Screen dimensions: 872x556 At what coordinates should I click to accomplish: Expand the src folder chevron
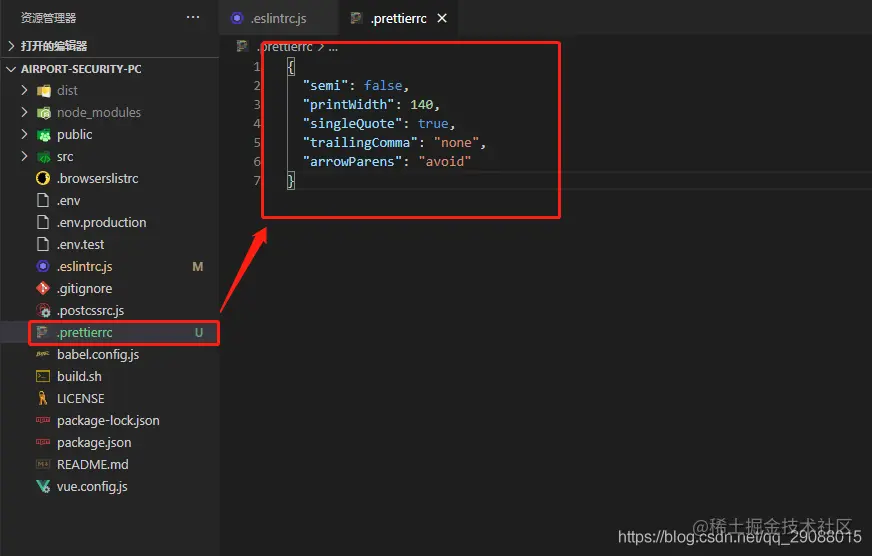(x=24, y=156)
